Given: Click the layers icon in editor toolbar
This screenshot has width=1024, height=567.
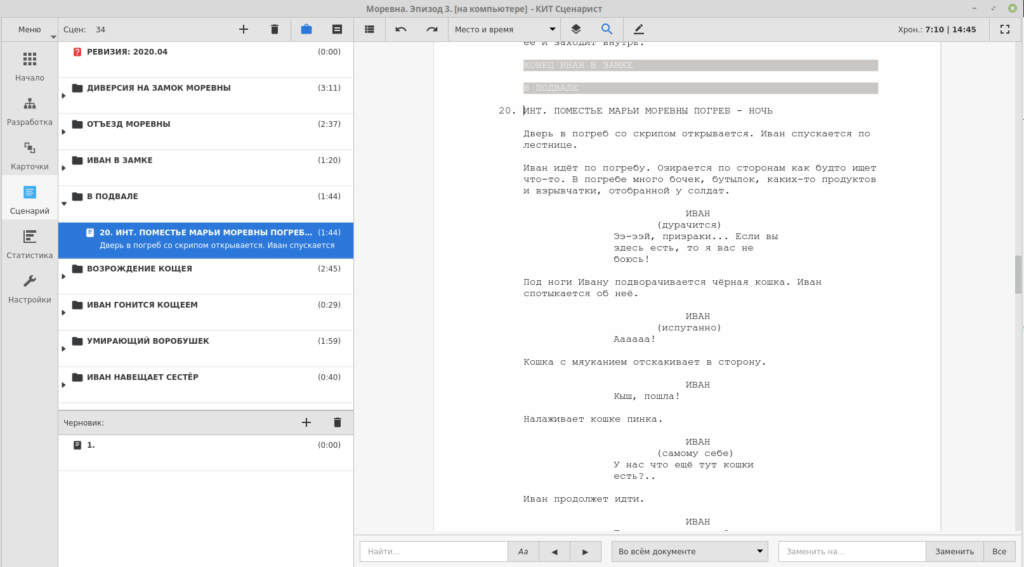Looking at the screenshot, I should (575, 29).
